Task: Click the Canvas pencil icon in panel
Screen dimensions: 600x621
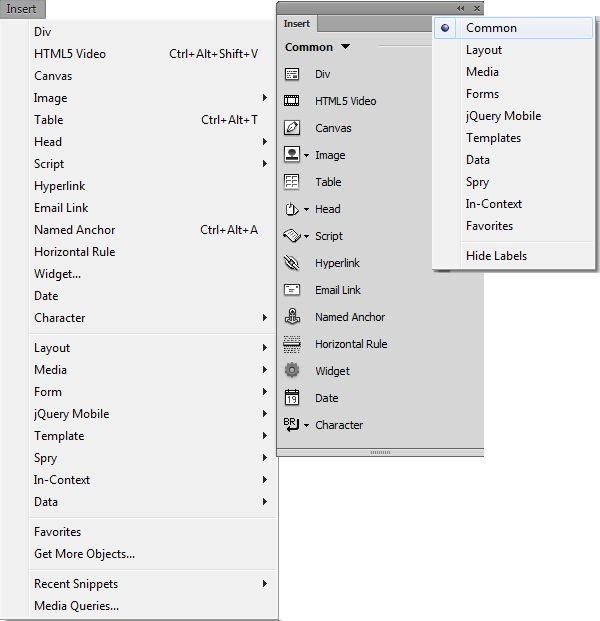Action: tap(292, 128)
